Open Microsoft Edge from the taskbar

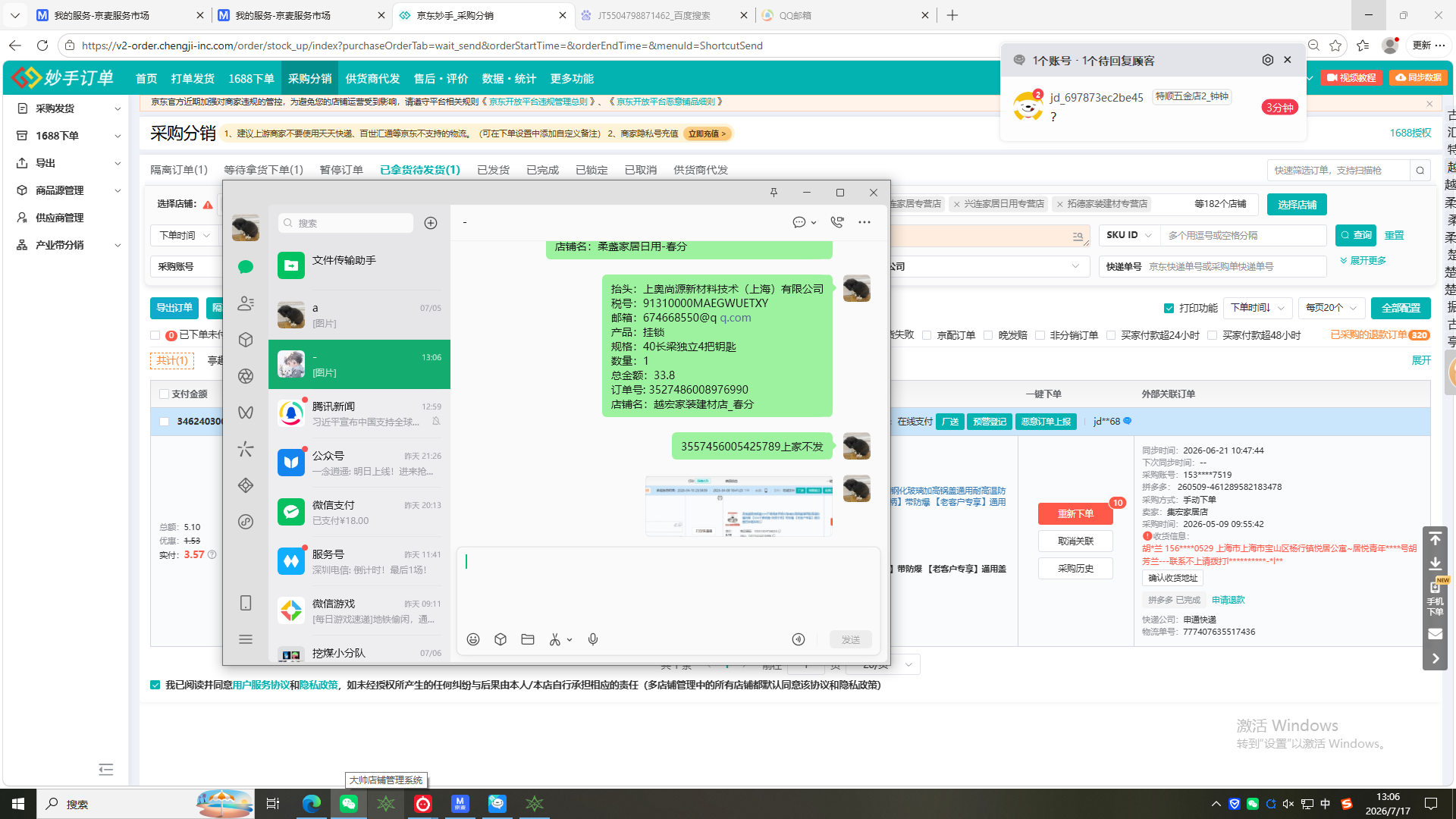[312, 804]
